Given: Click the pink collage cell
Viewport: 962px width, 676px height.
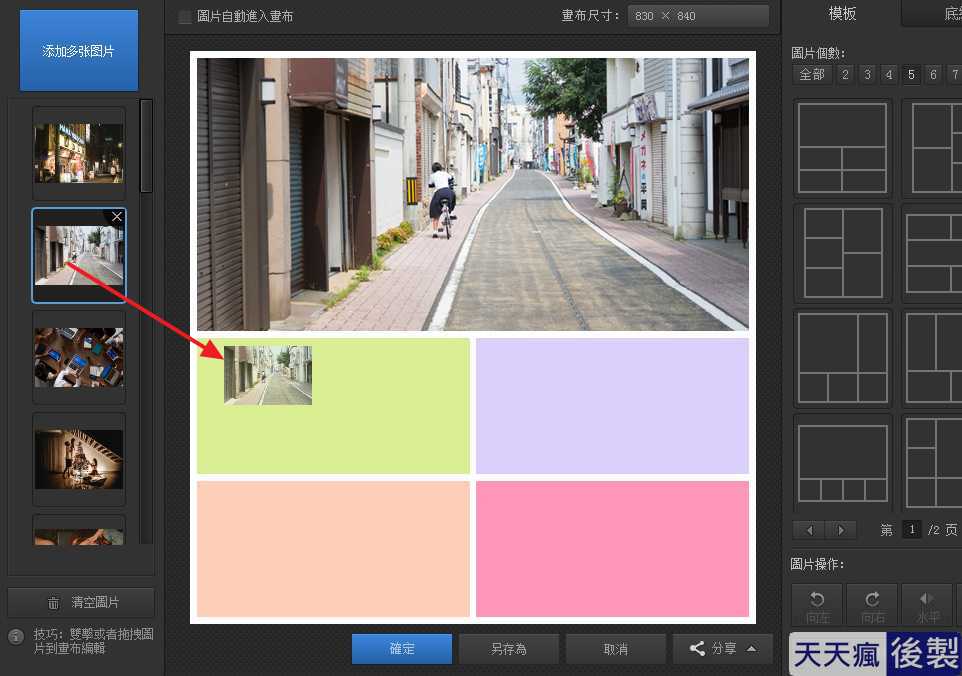Looking at the screenshot, I should pos(612,549).
